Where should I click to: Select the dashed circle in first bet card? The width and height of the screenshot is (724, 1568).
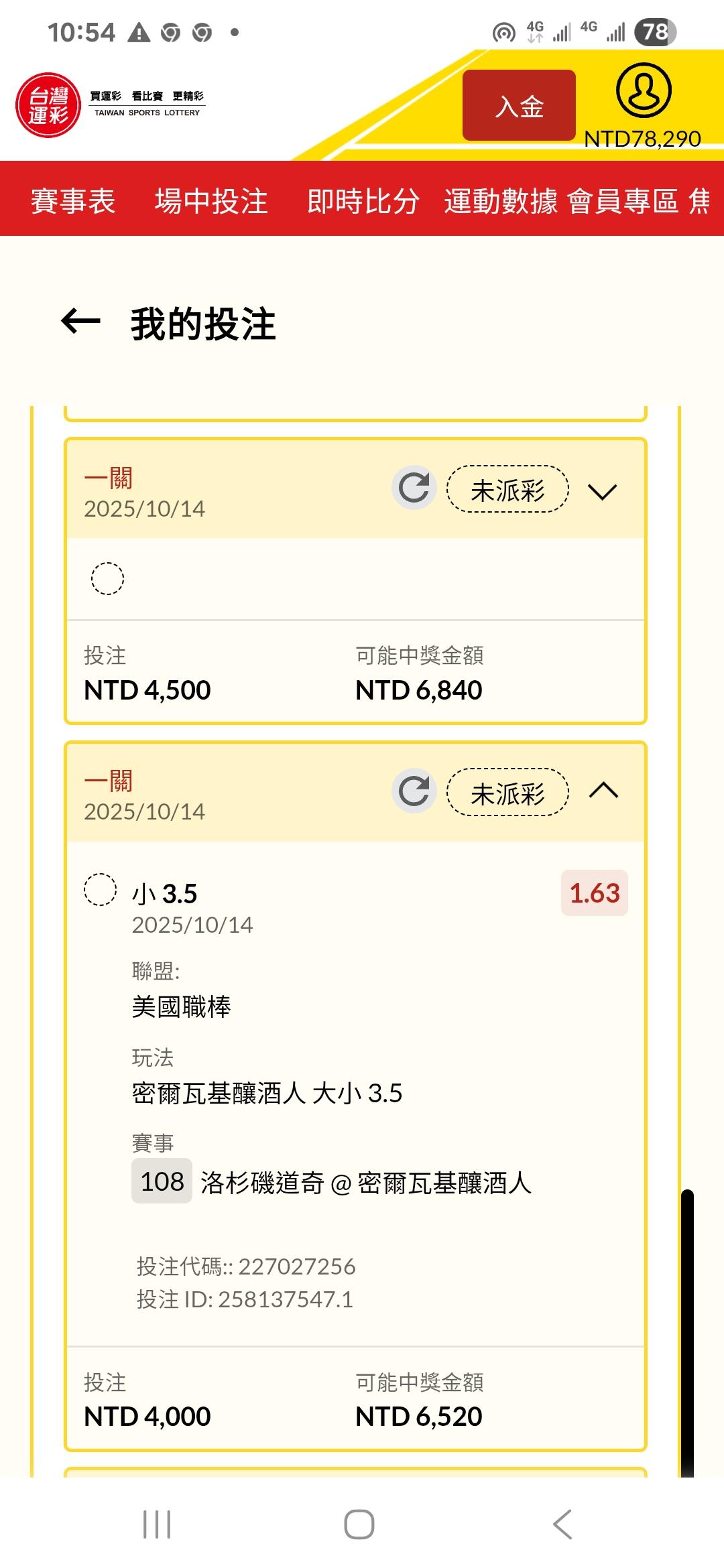(x=107, y=578)
